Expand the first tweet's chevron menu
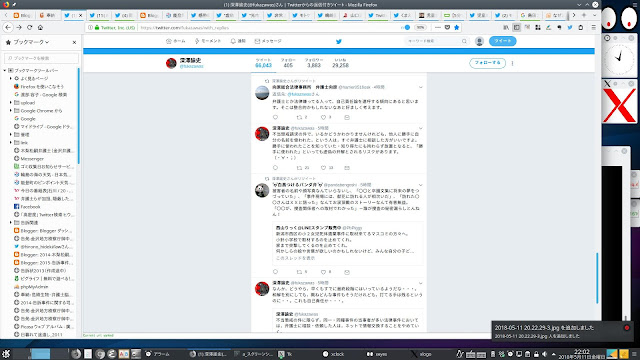The width and height of the screenshot is (640, 360). [420, 87]
